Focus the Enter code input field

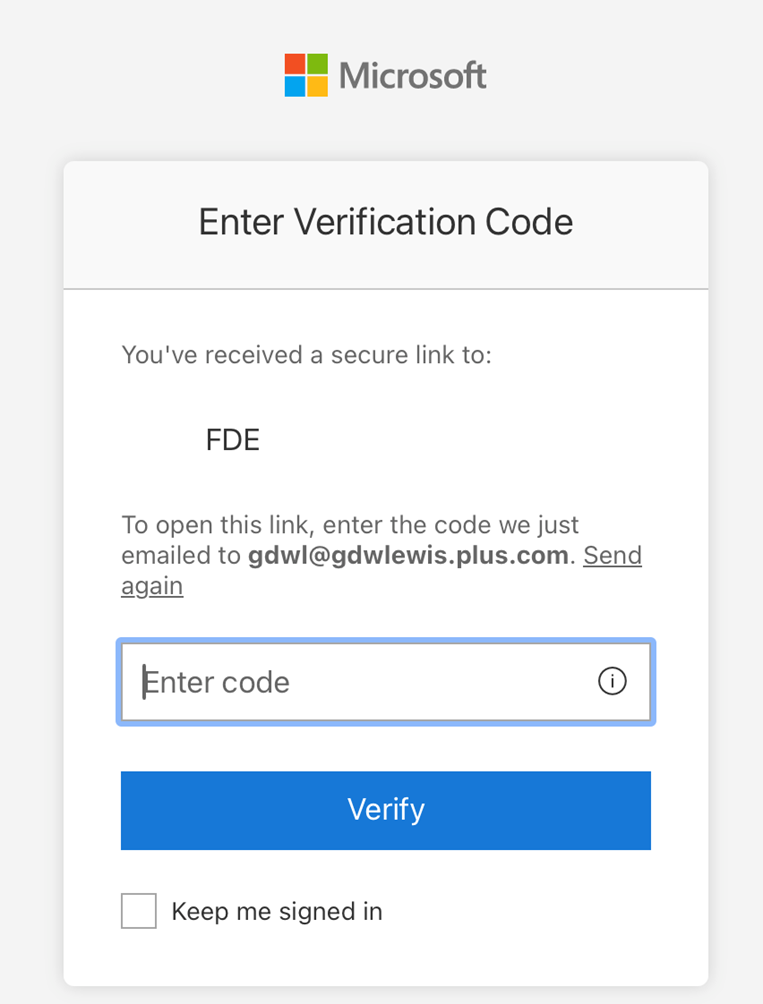coord(386,682)
